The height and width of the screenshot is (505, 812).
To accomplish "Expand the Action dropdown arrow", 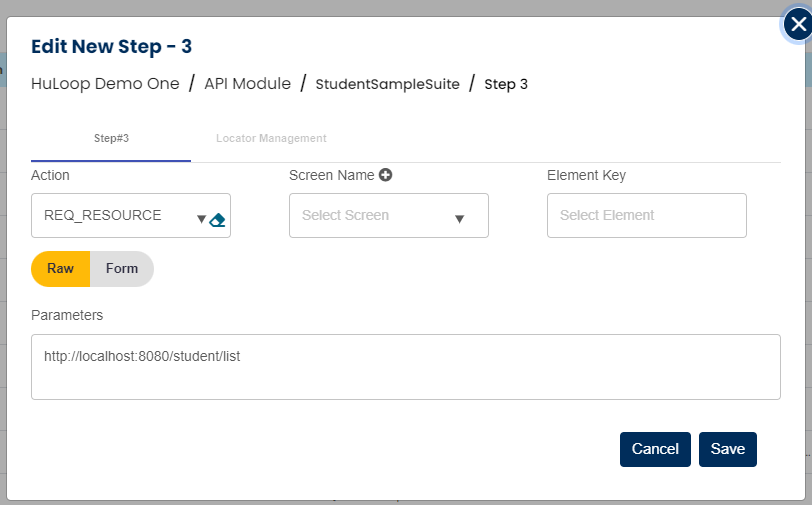I will (x=201, y=220).
